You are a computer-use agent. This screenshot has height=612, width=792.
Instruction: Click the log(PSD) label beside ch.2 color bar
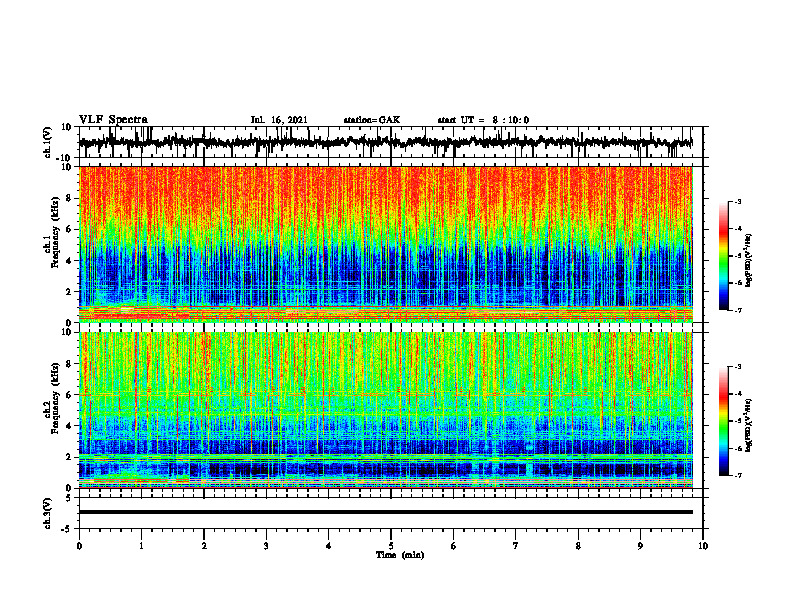[749, 425]
